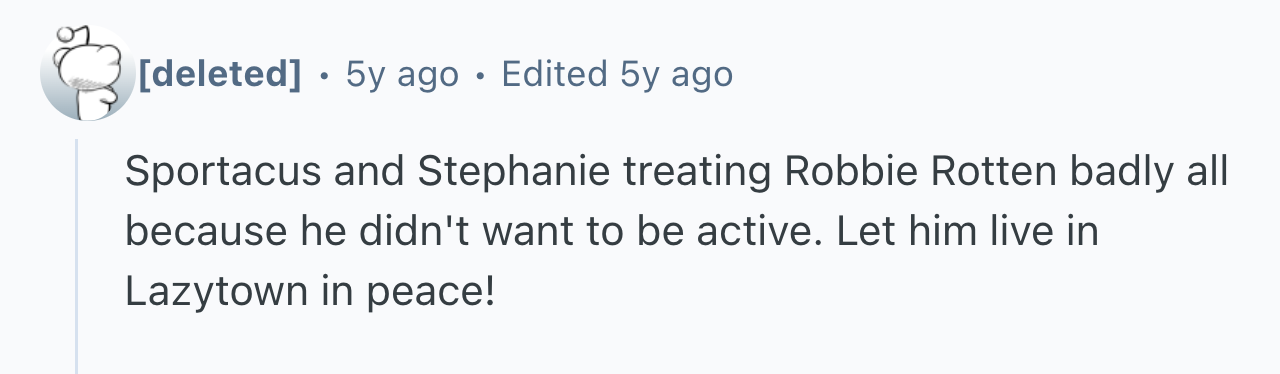Collapse the comment using the vertical thread line
This screenshot has height=374, width=1280.
pos(77,256)
